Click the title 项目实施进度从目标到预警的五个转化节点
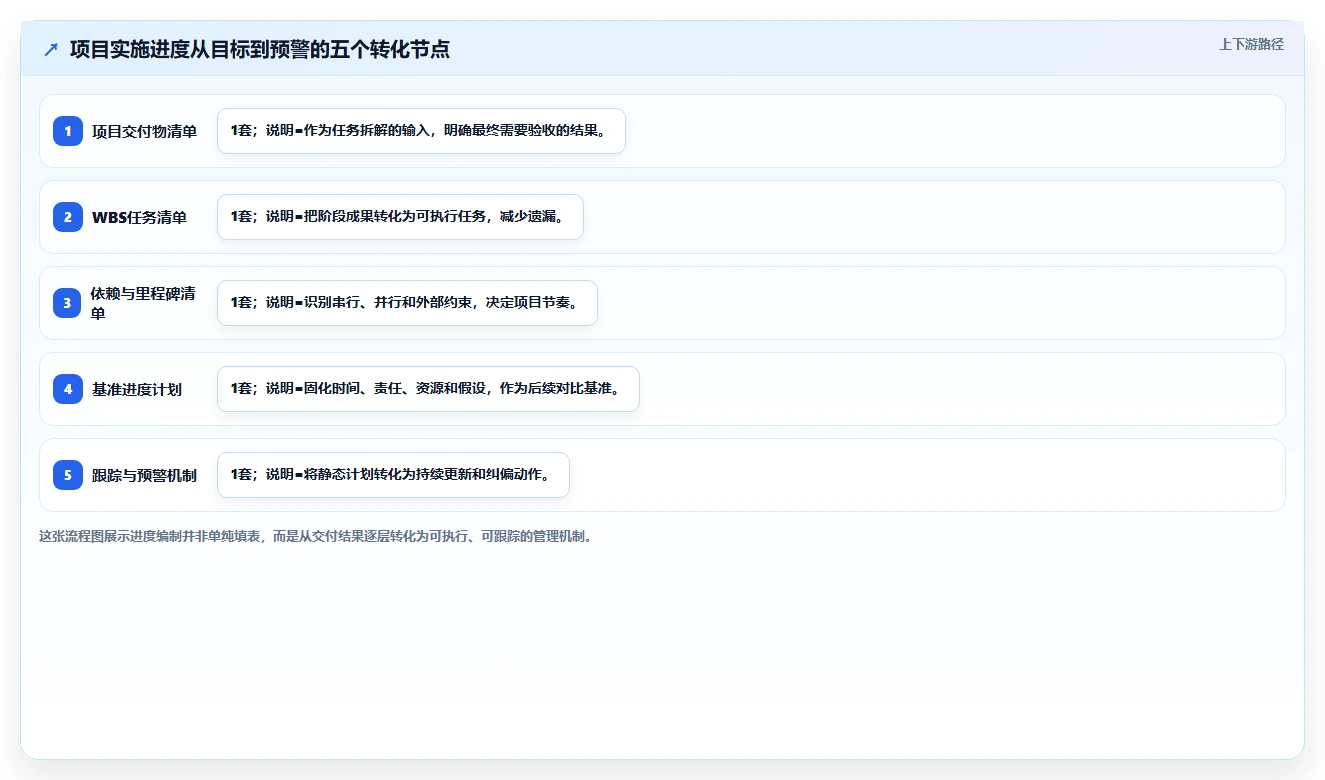The height and width of the screenshot is (780, 1325). [260, 49]
